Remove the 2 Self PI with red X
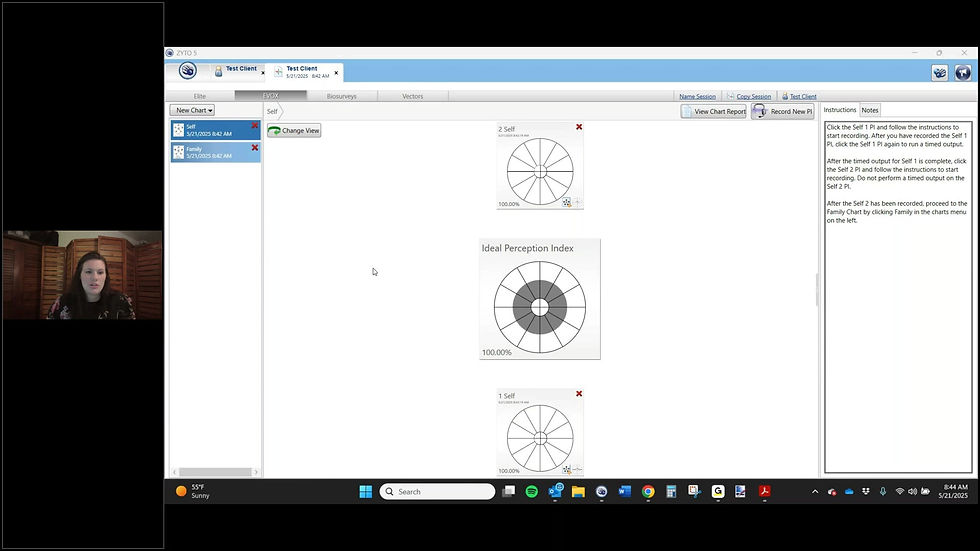The image size is (980, 551). click(579, 127)
